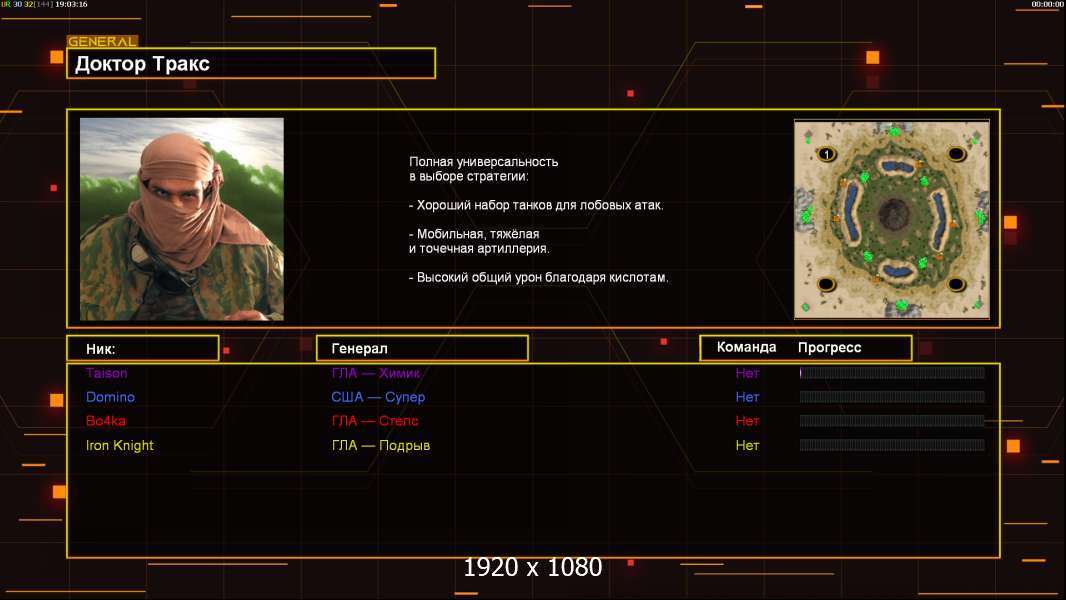Click the Ник: column header

[x=143, y=349]
